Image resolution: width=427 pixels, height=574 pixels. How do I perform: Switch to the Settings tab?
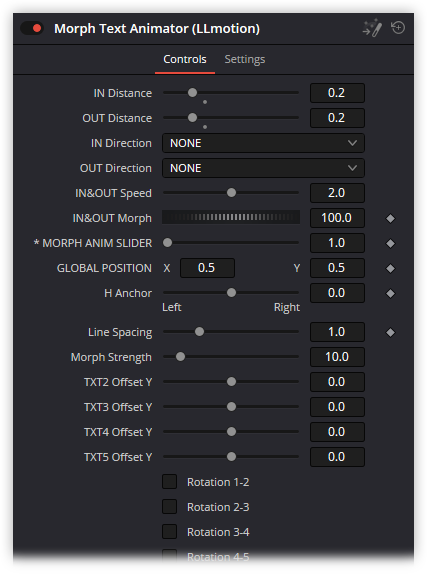pyautogui.click(x=245, y=59)
